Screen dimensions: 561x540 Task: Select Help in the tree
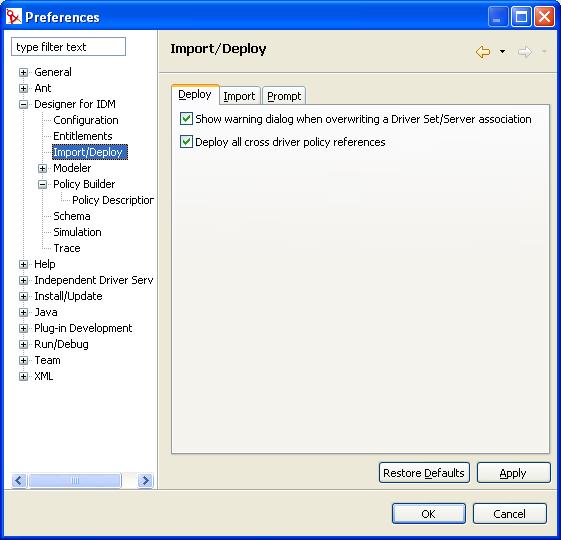45,264
